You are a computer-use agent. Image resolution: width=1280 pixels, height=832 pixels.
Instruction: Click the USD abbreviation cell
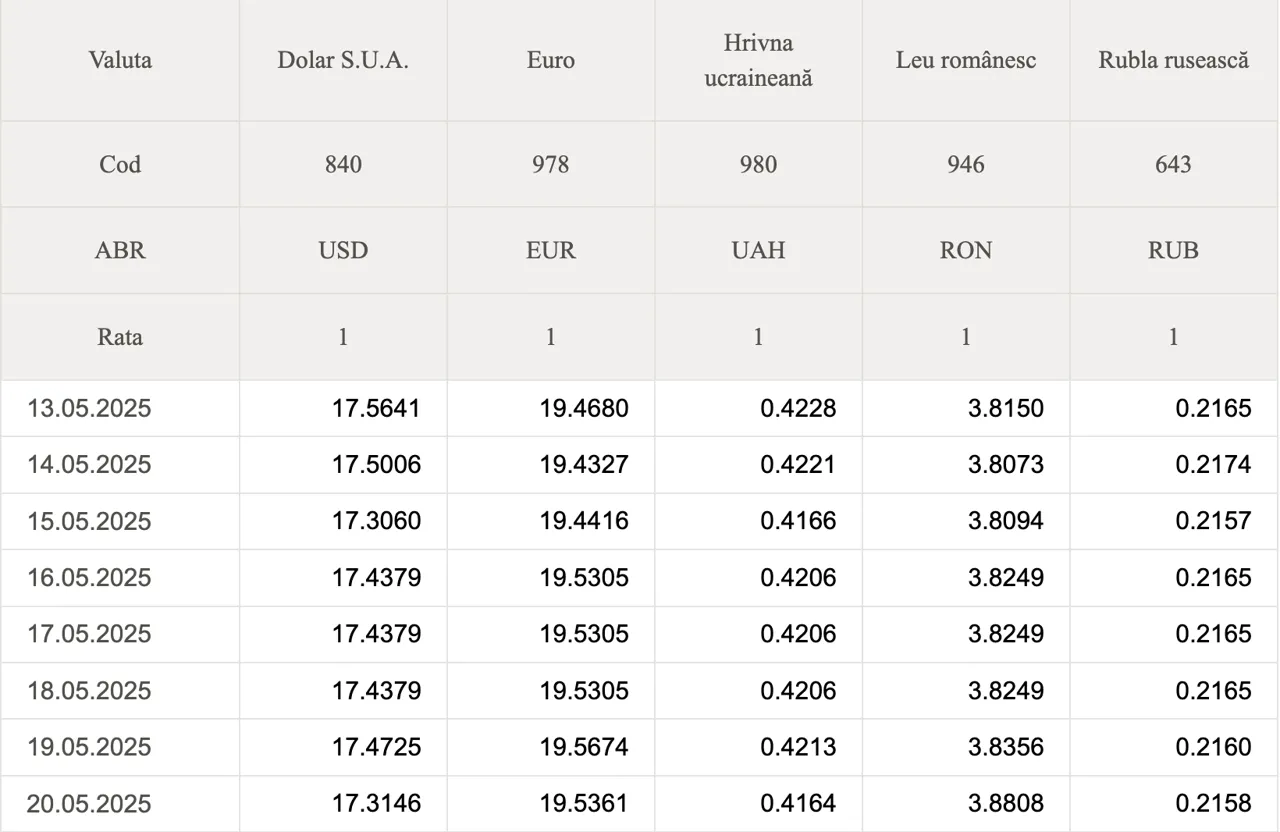coord(343,250)
